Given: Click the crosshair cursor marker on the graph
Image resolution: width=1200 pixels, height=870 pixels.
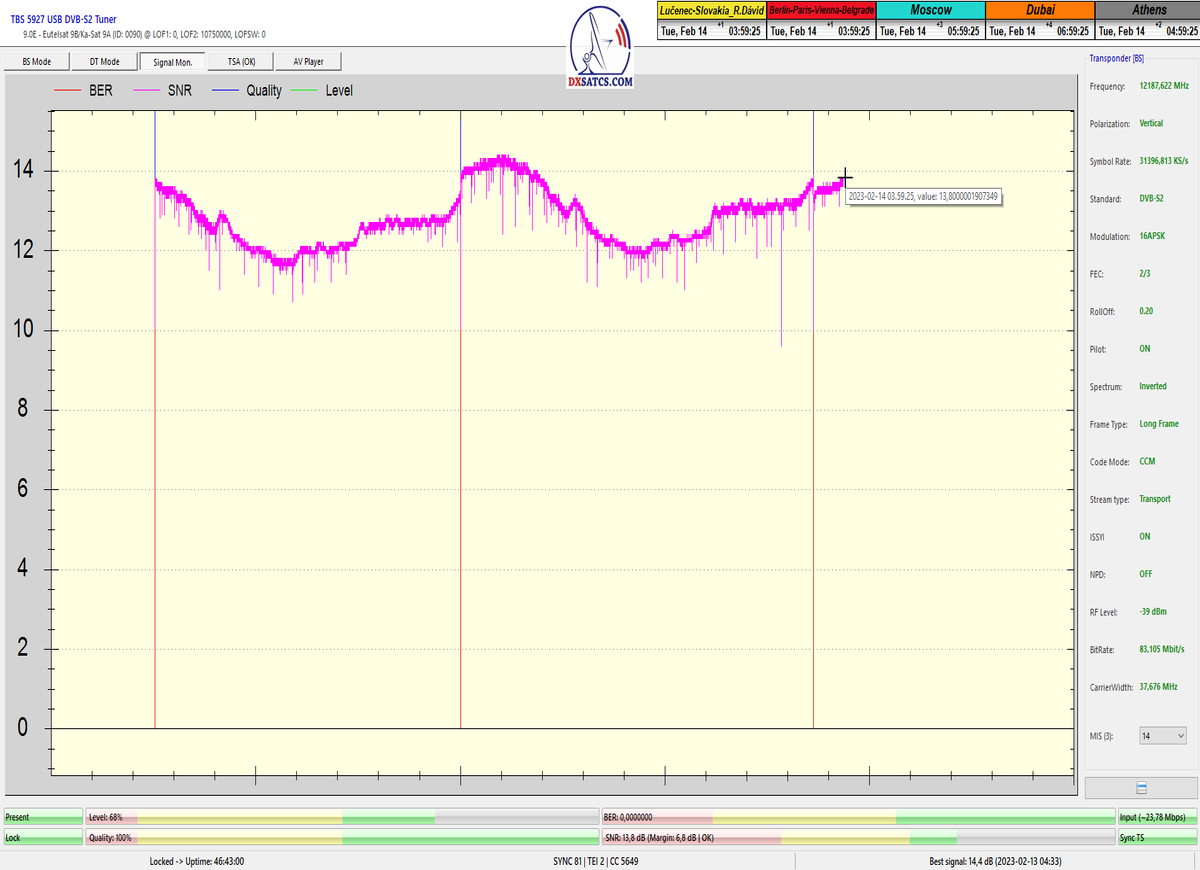Looking at the screenshot, I should (845, 178).
